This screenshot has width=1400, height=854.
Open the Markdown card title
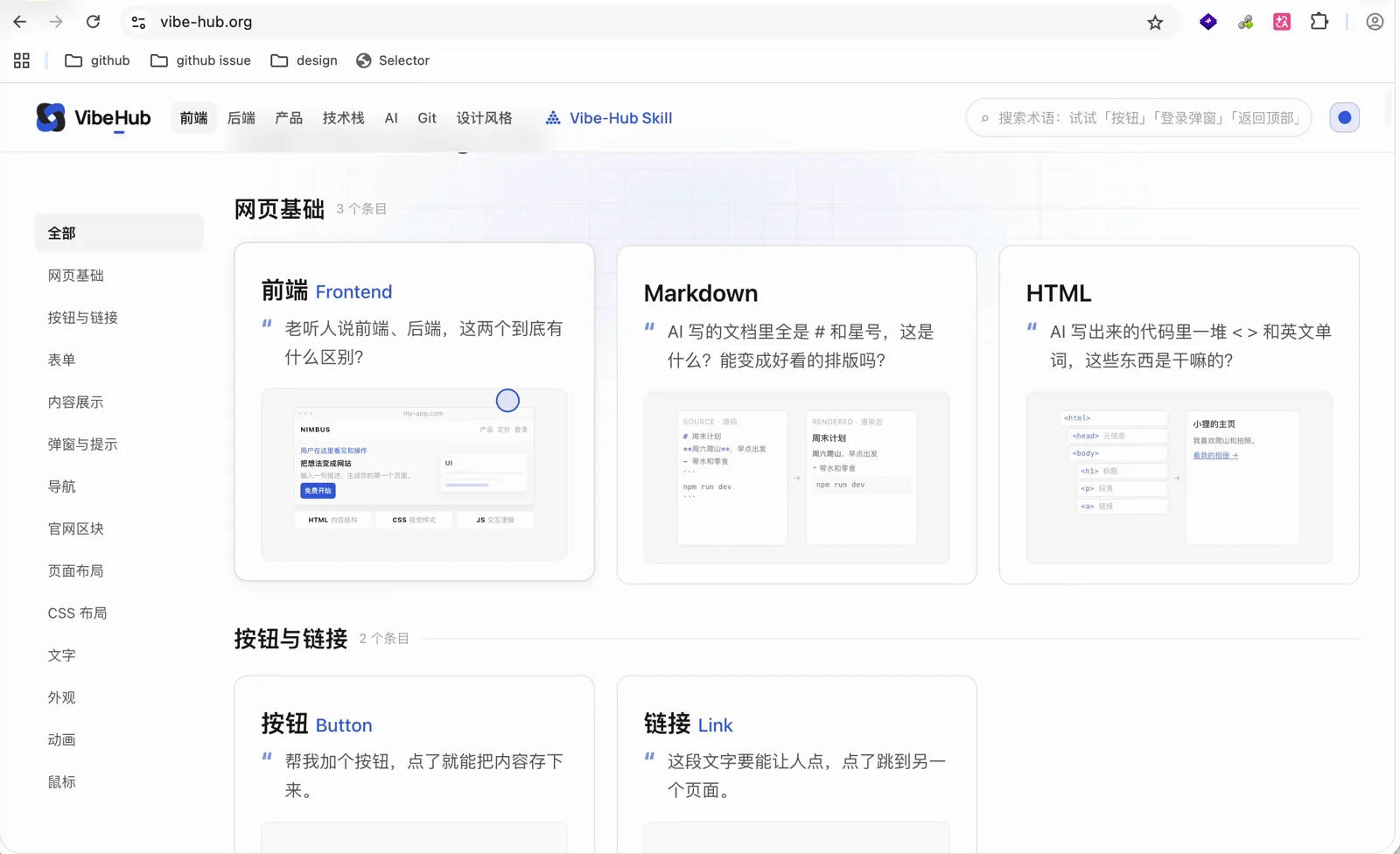[x=701, y=293]
